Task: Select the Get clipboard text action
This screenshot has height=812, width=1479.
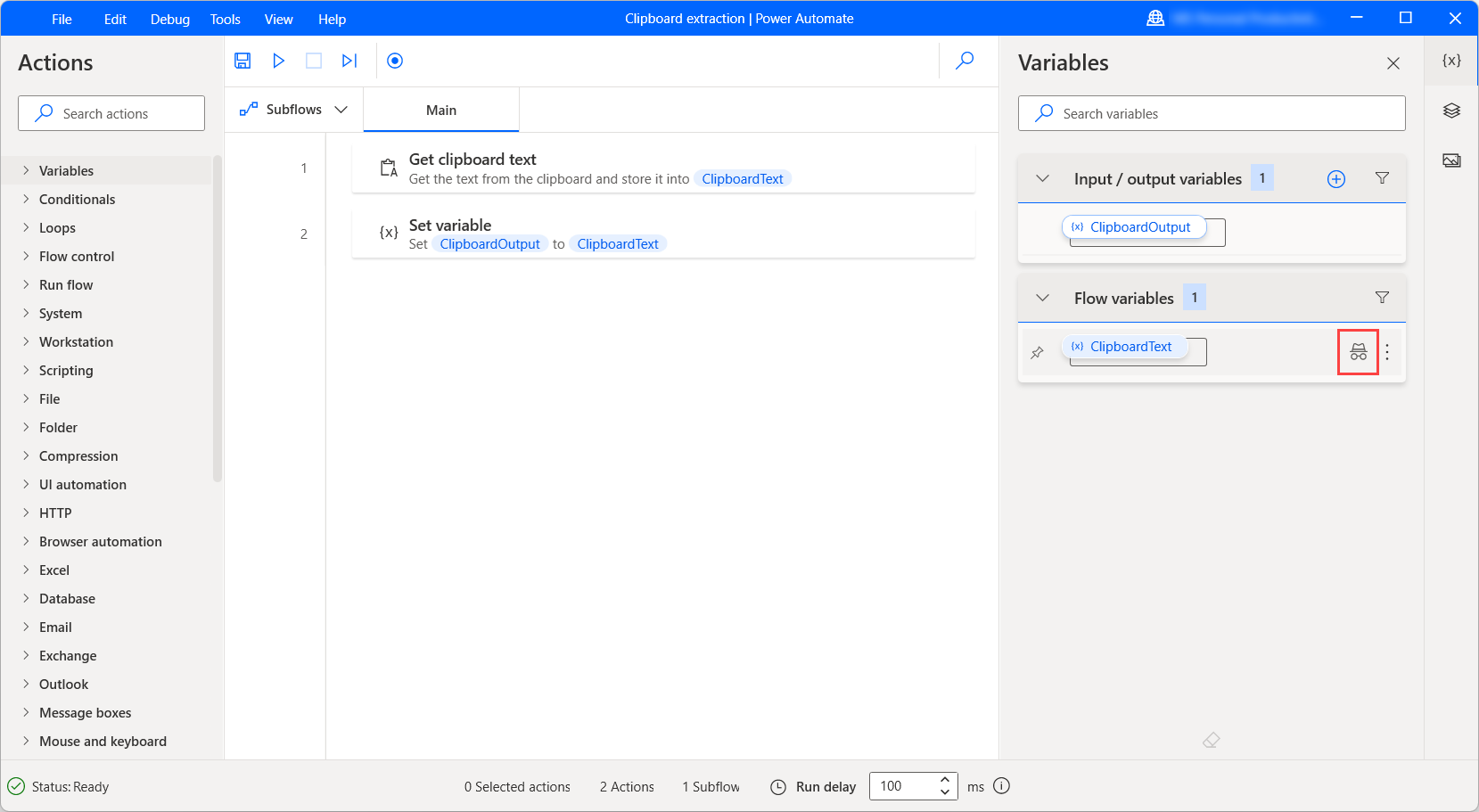Action: pos(663,168)
